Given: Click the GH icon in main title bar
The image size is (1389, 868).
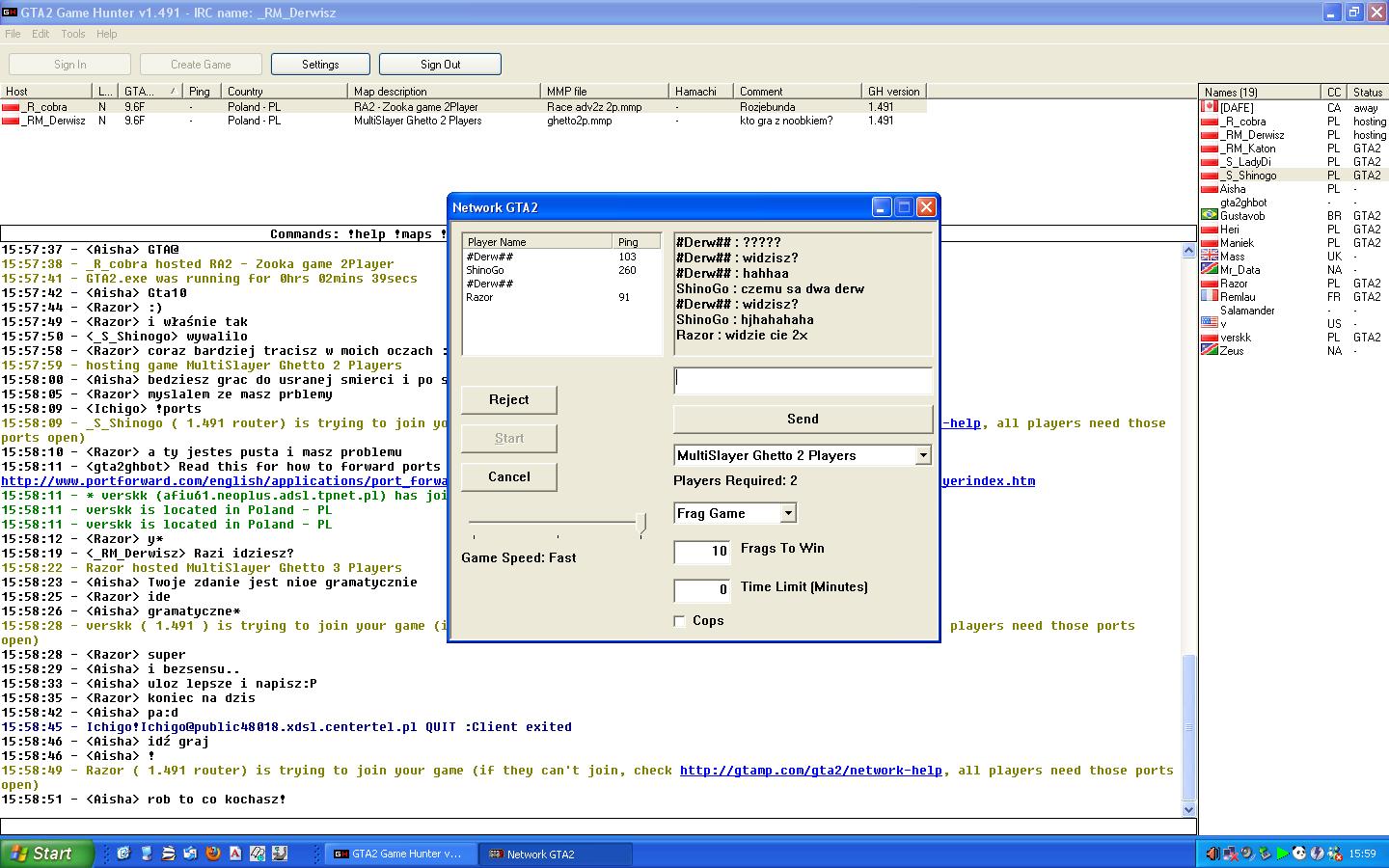Looking at the screenshot, I should pos(10,13).
